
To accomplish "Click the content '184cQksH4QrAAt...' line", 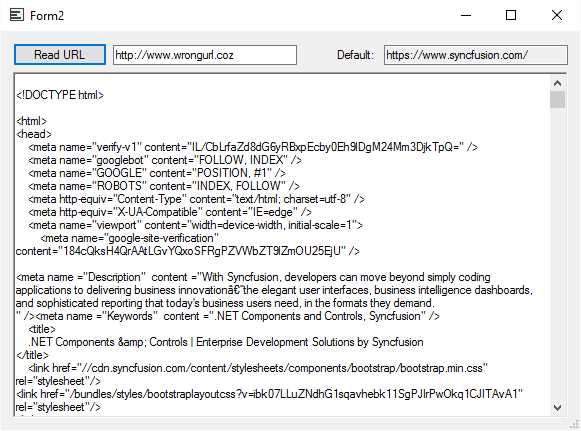I will [187, 251].
